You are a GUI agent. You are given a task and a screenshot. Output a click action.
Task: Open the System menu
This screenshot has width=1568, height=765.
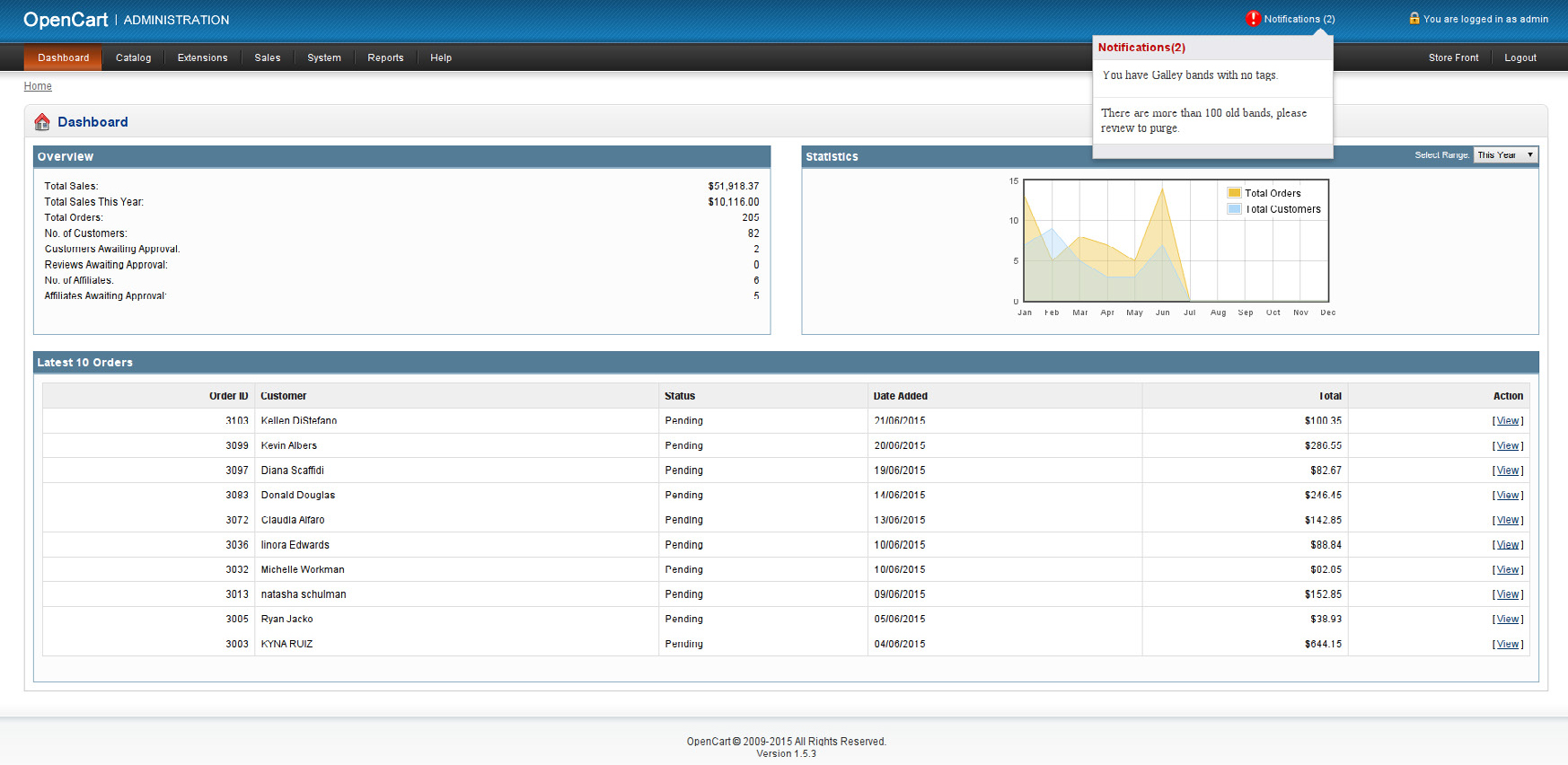324,57
